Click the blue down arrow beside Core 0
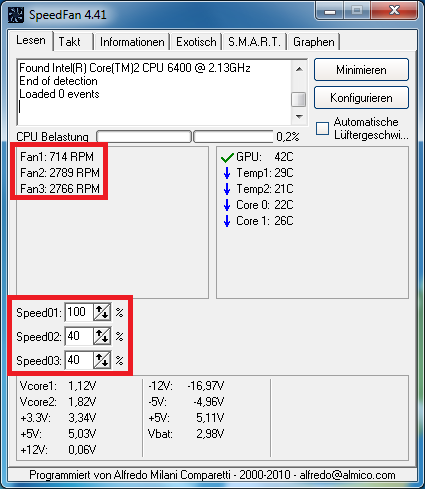This screenshot has height=489, width=425. click(x=227, y=205)
